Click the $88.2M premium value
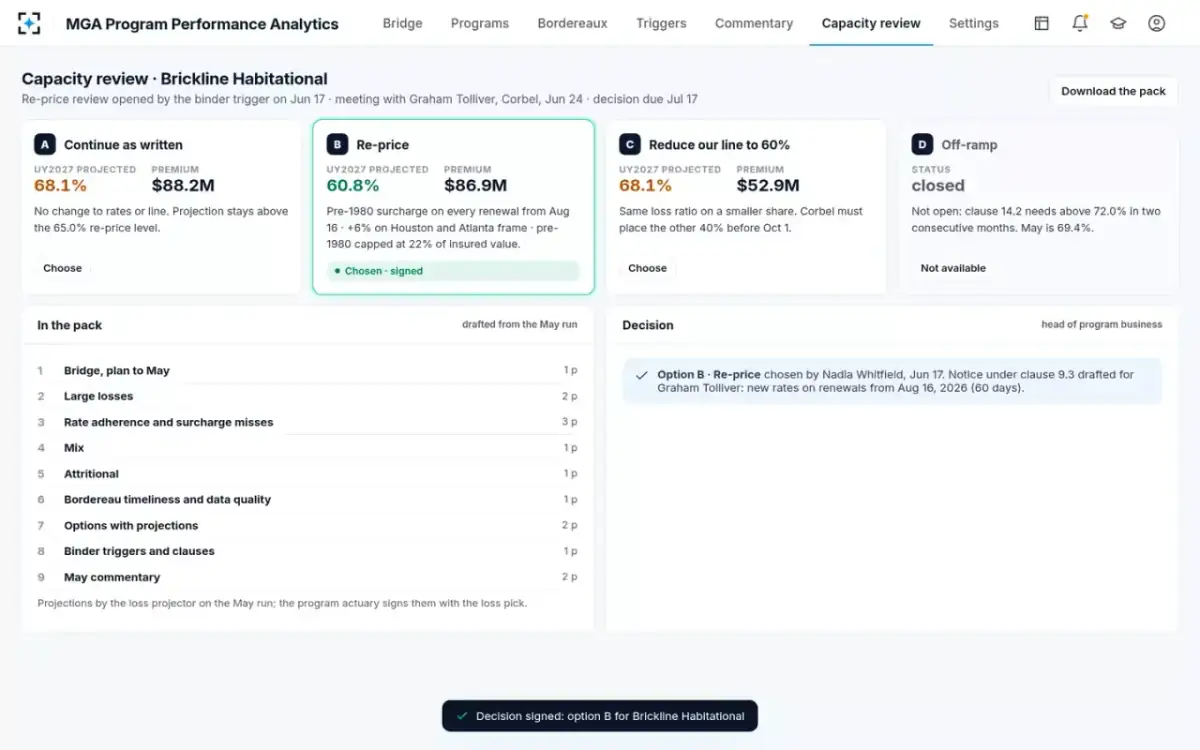The width and height of the screenshot is (1200, 750). point(183,185)
